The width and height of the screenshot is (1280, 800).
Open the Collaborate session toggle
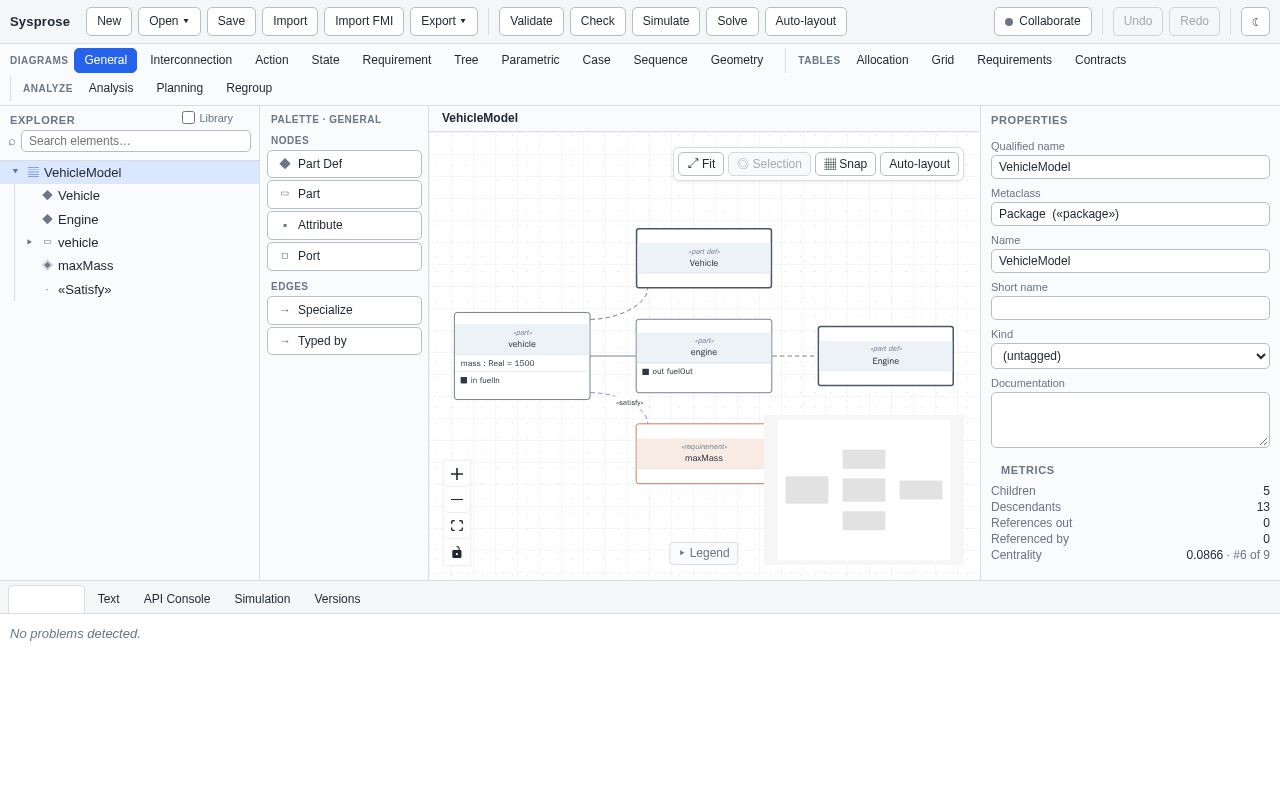pyautogui.click(x=1043, y=21)
